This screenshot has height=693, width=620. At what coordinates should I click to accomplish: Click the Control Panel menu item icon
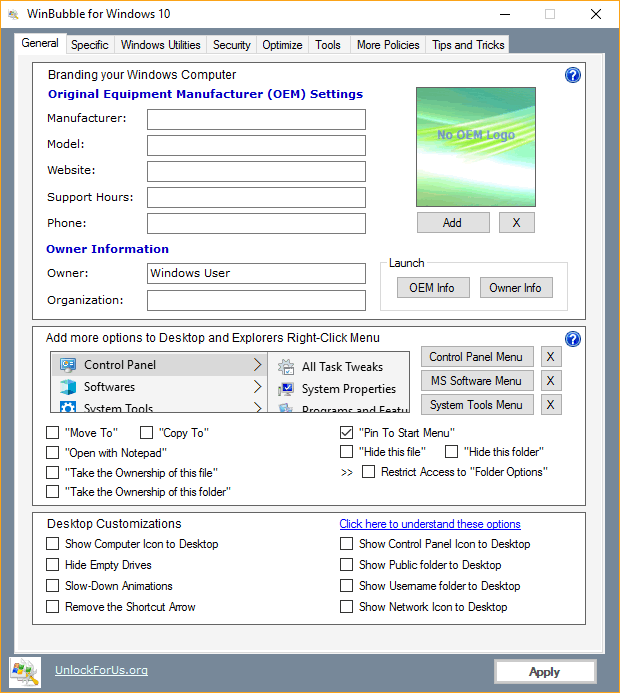(68, 365)
